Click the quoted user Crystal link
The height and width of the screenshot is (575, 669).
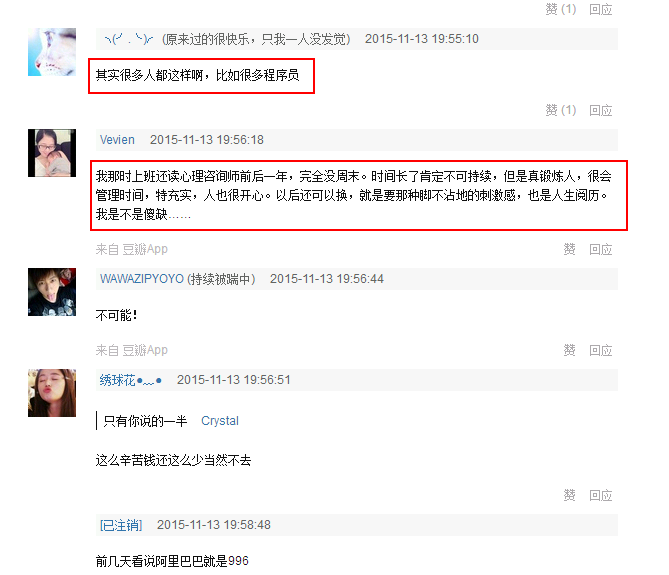click(x=220, y=421)
